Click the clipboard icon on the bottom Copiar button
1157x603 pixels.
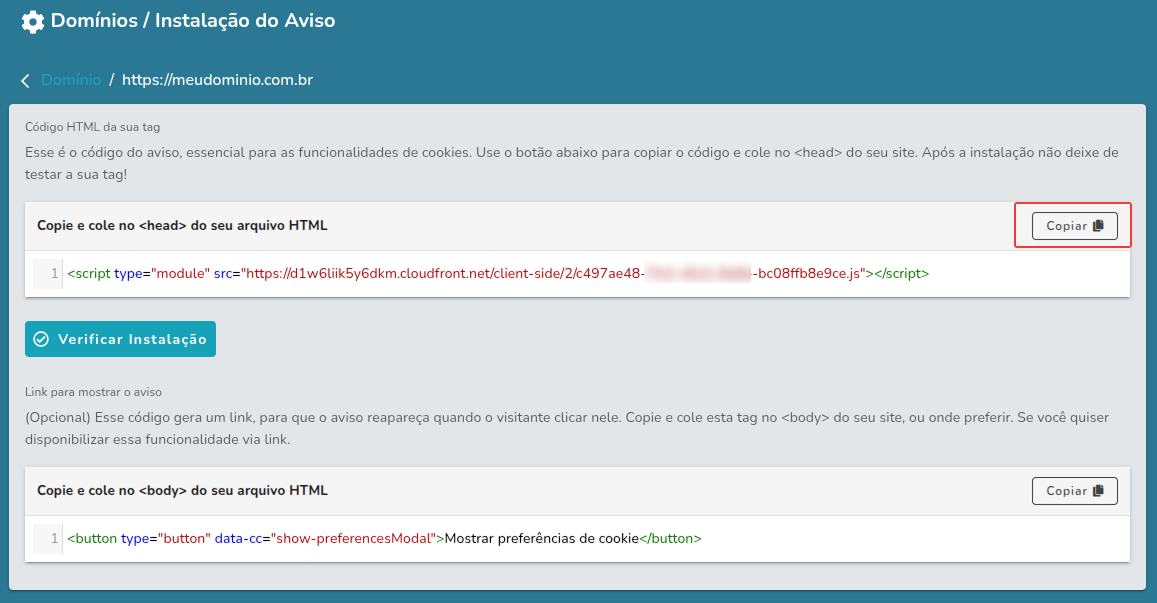[x=1096, y=490]
